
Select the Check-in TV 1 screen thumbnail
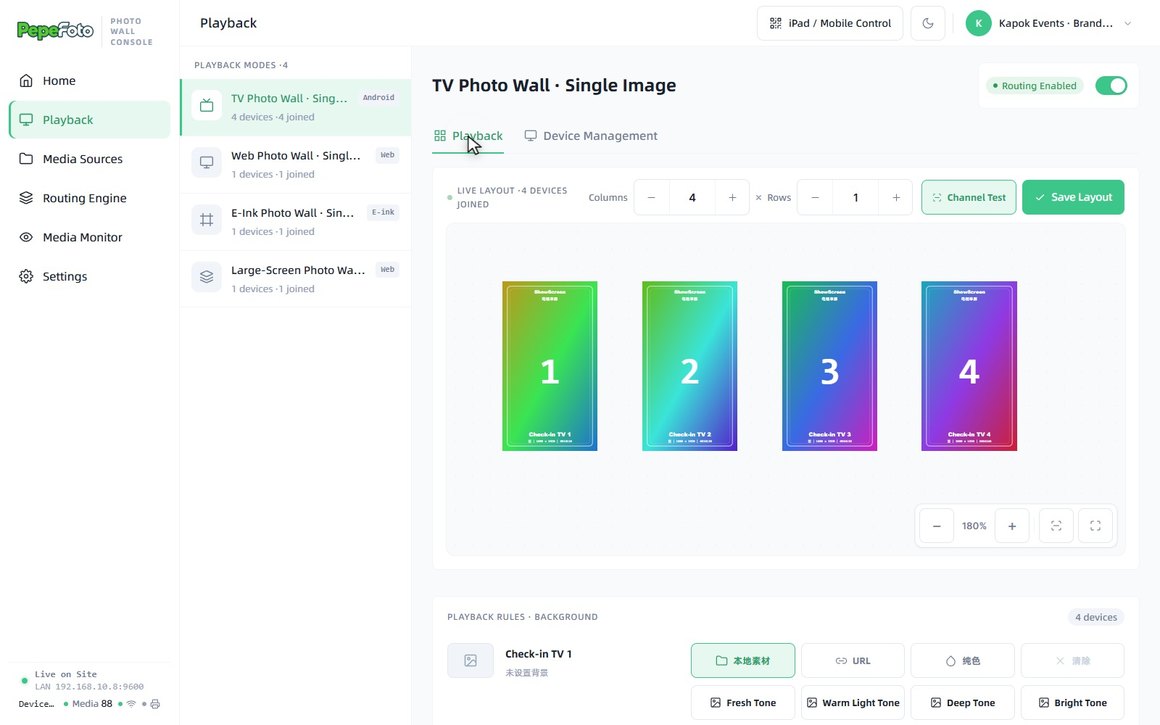coord(550,366)
